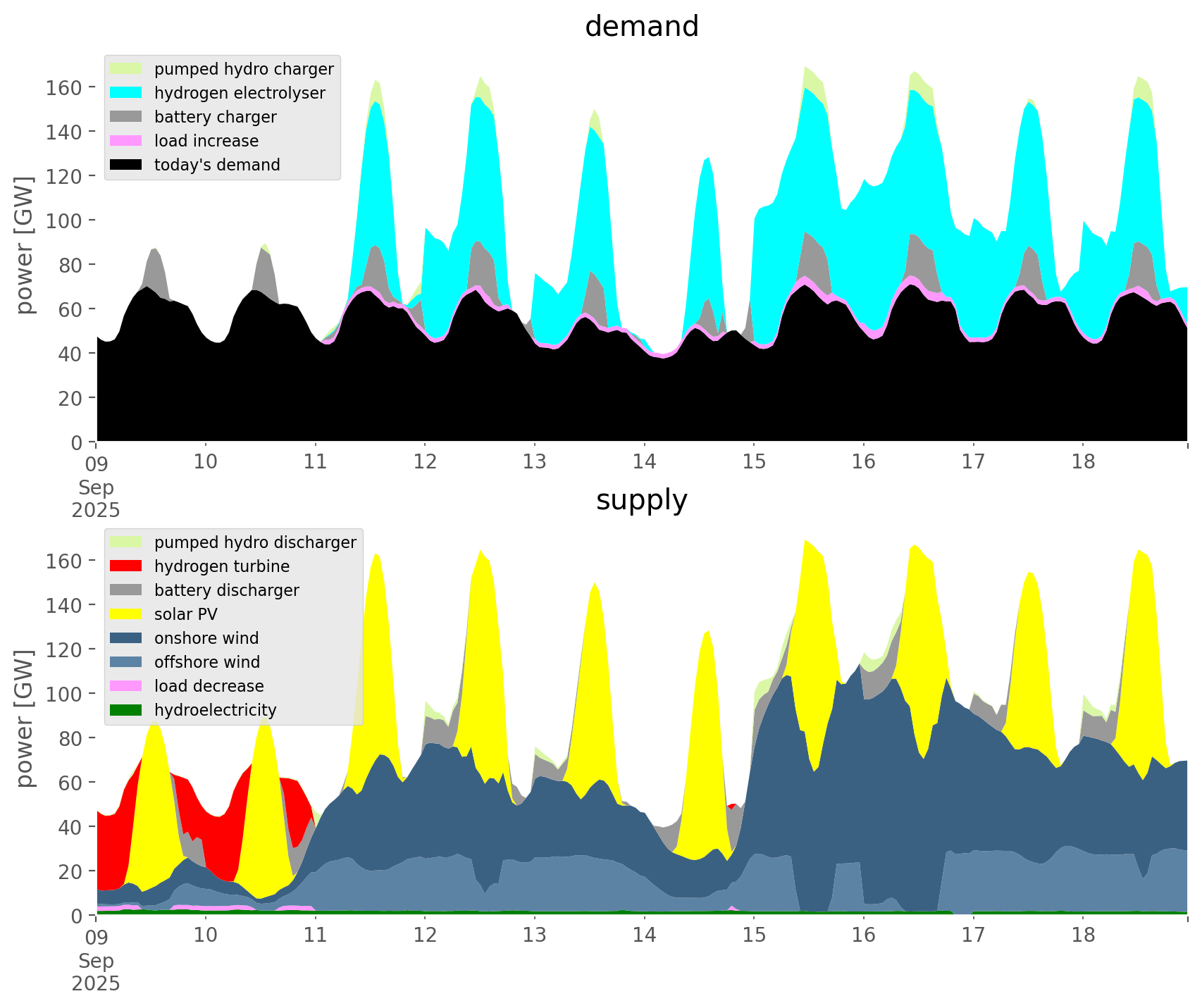Click the pink load decrease legend swatch
1202x1008 pixels.
[x=126, y=686]
